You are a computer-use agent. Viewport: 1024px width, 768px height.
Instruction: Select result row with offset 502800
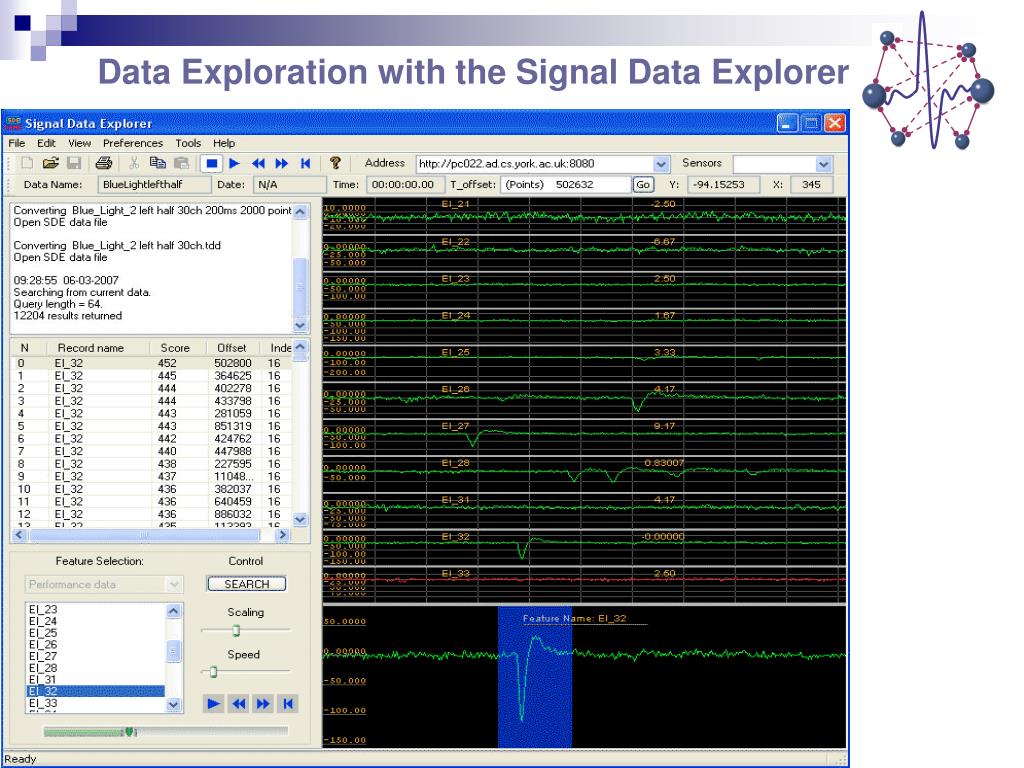(x=152, y=363)
